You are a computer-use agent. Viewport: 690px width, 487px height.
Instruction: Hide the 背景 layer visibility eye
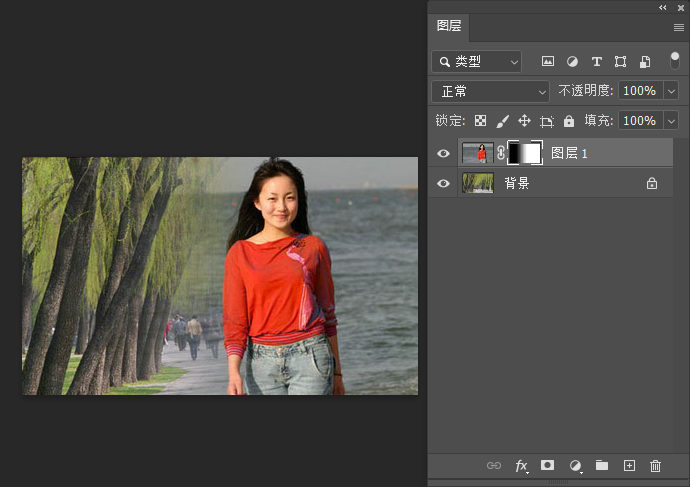[x=443, y=183]
